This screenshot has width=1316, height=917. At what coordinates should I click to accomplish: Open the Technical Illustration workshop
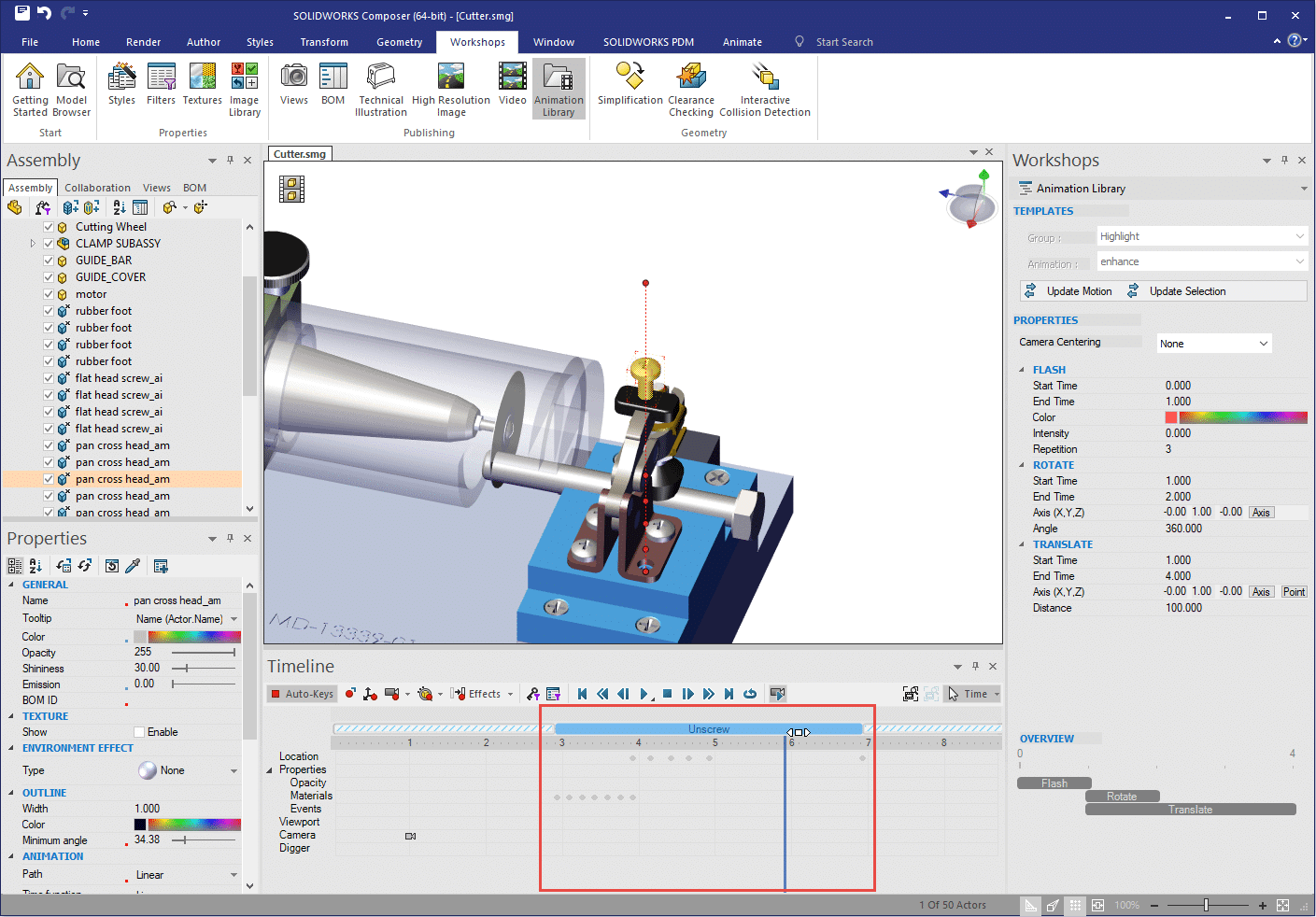pyautogui.click(x=381, y=90)
